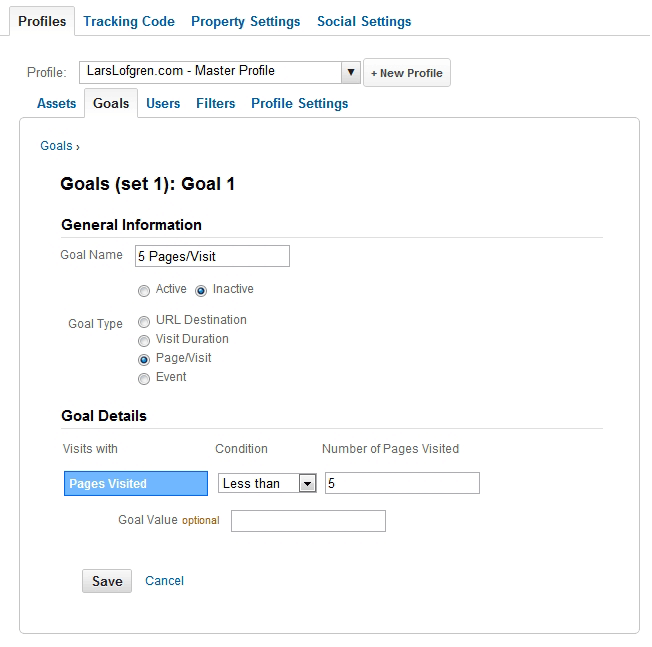This screenshot has height=647, width=652.
Task: Click the optional Goal Value field
Action: (x=308, y=521)
